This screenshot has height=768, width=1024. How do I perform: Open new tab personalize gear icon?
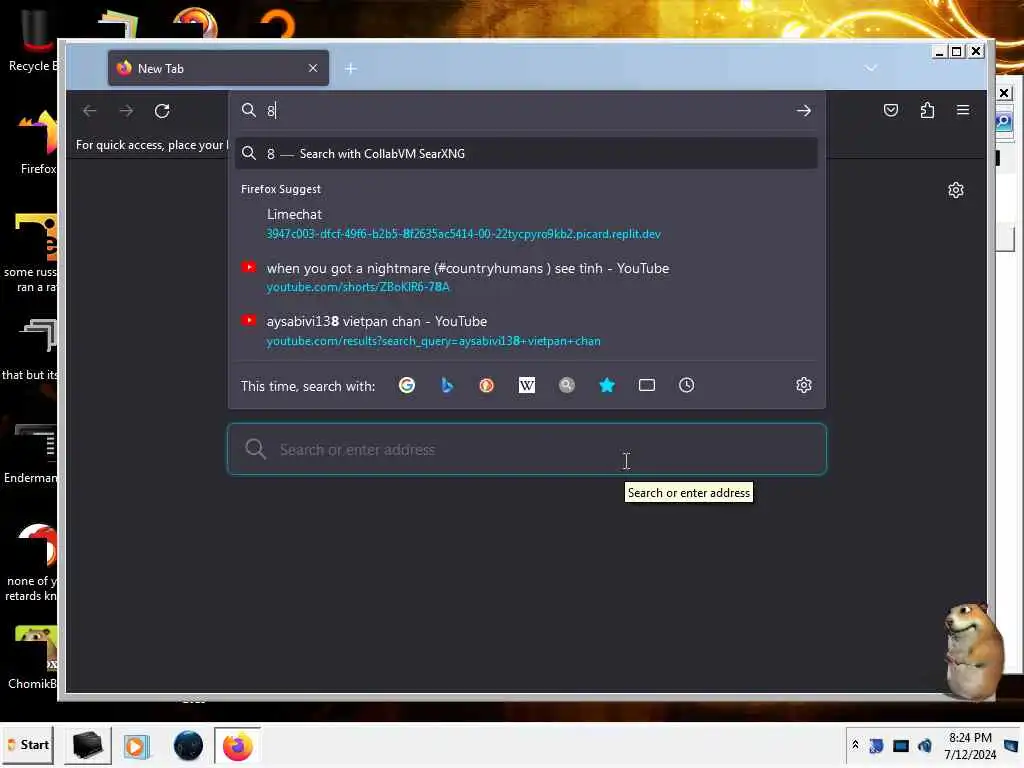[955, 190]
